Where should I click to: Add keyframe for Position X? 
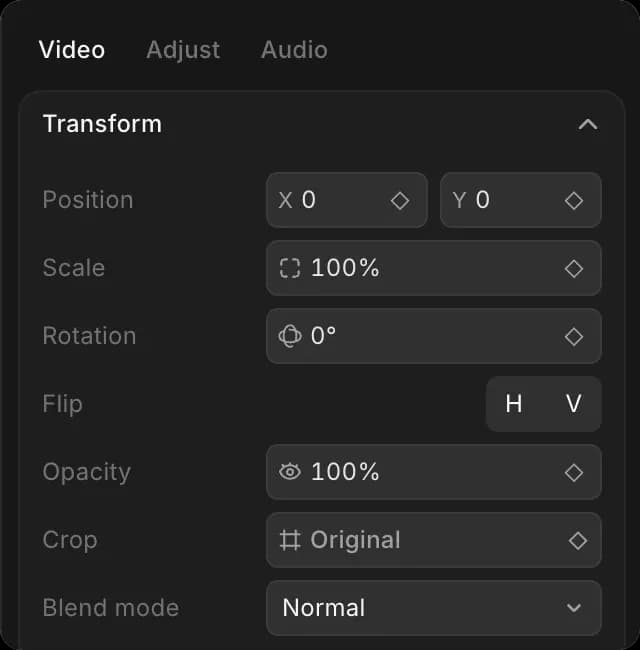tap(400, 201)
